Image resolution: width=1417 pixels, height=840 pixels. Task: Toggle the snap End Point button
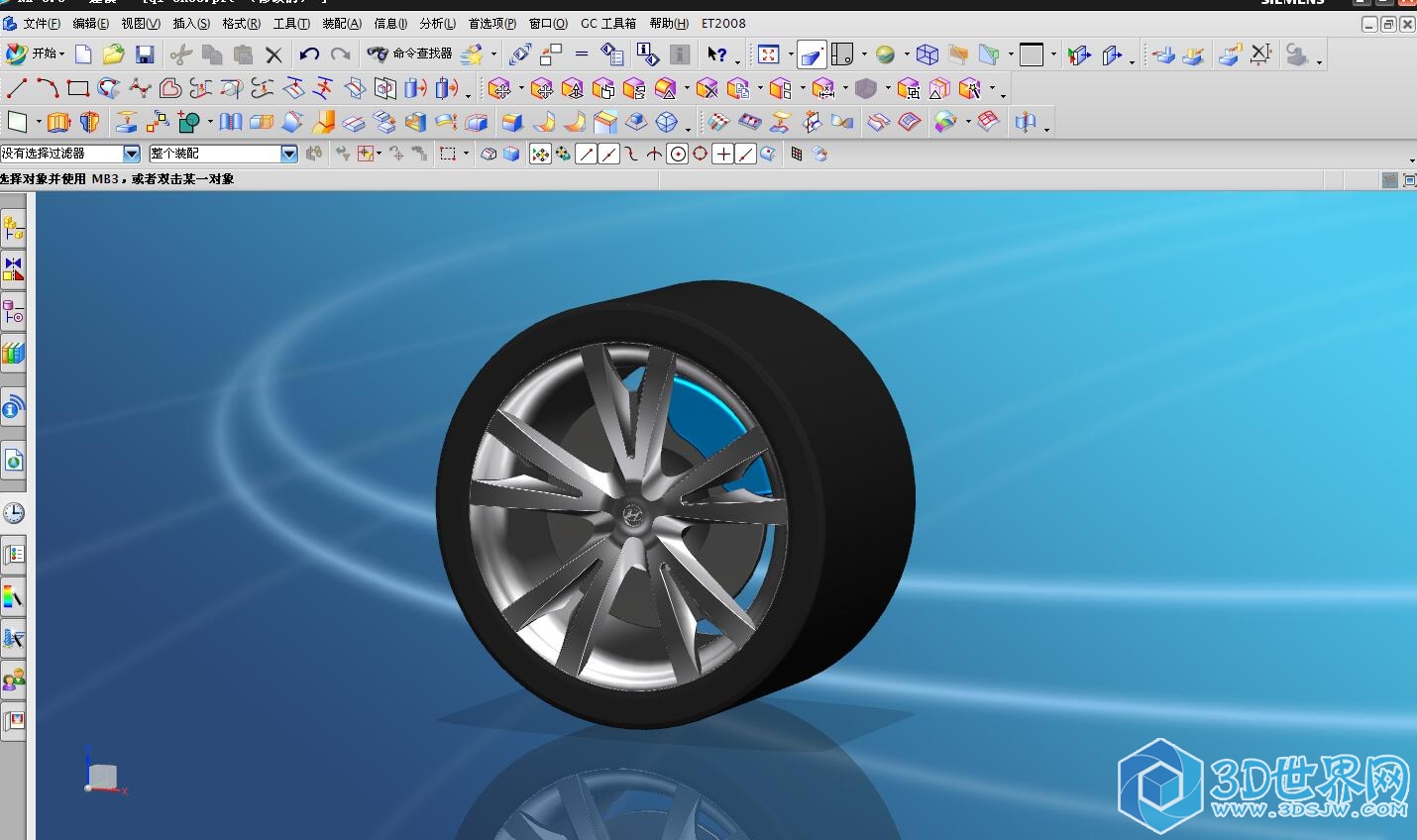click(586, 154)
